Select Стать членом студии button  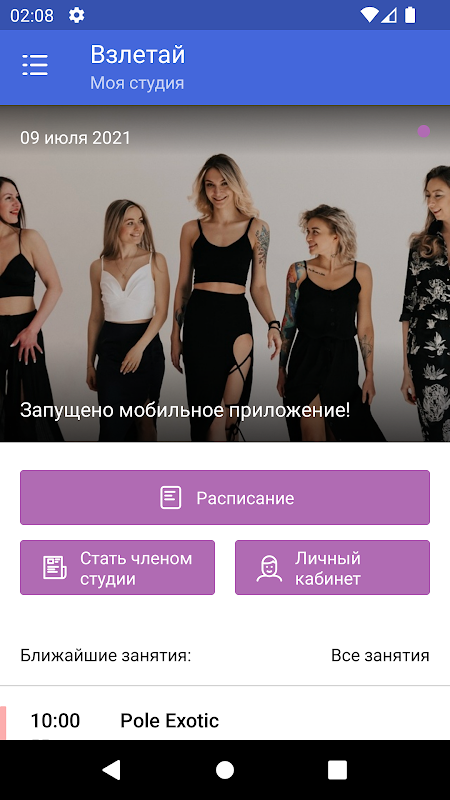click(117, 568)
